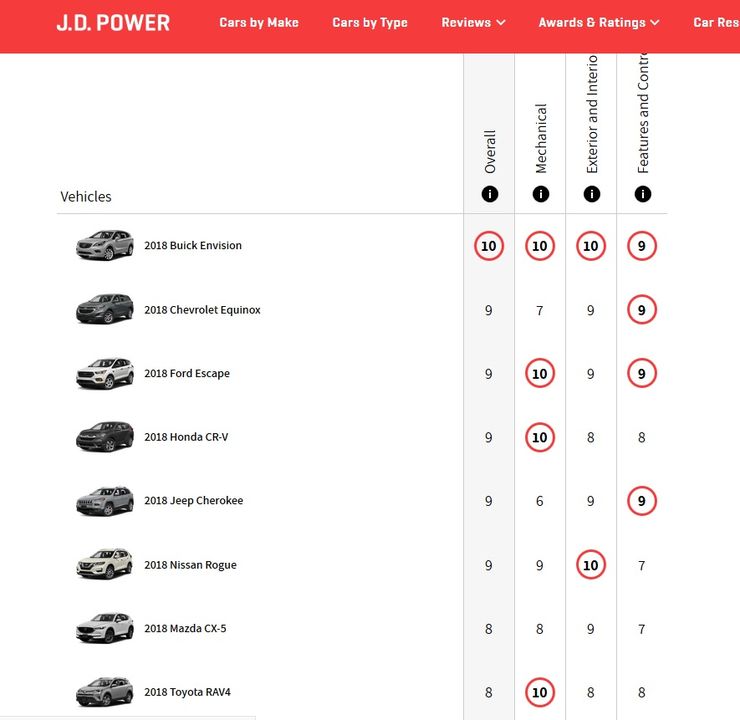Click the Exterior and Interior header label

(592, 114)
